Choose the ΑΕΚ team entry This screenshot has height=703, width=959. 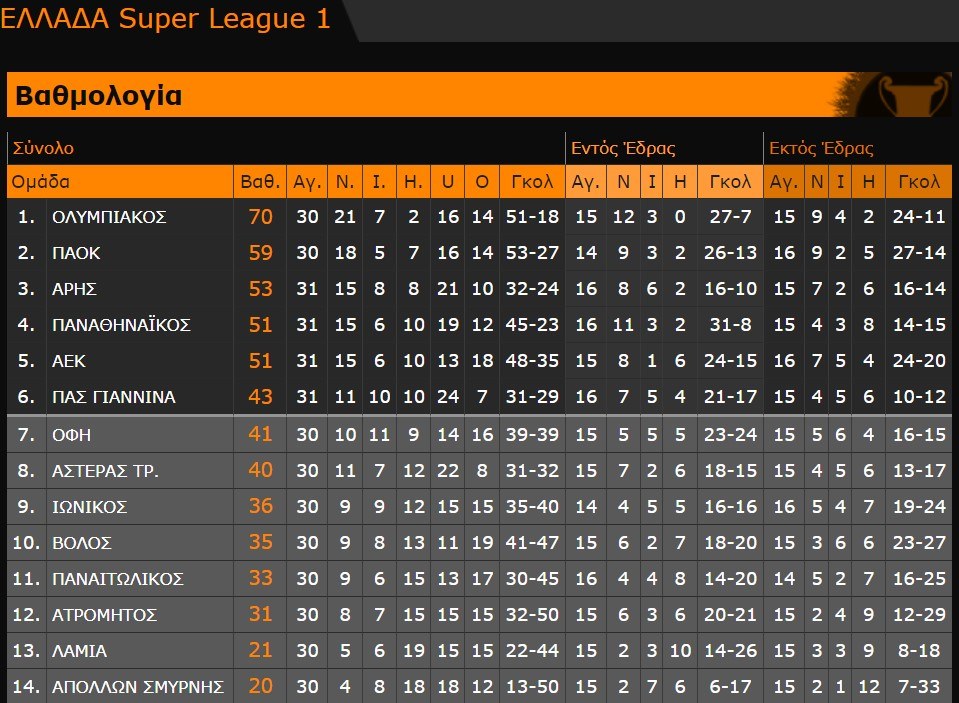[70, 361]
